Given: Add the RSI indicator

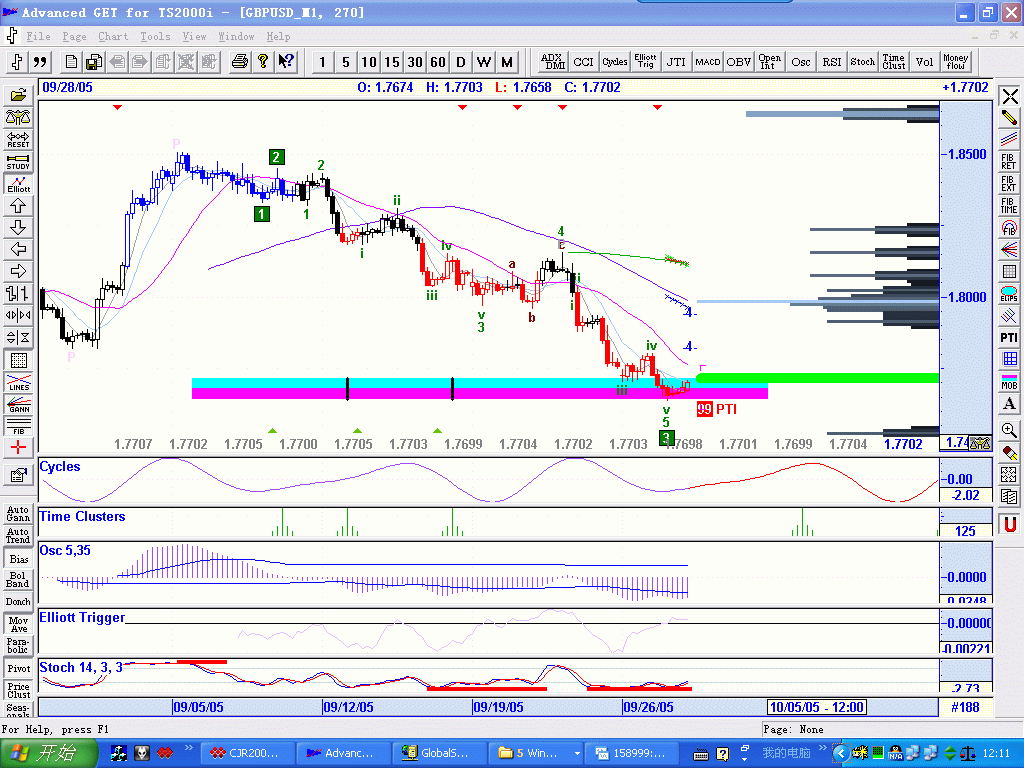Looking at the screenshot, I should point(831,62).
